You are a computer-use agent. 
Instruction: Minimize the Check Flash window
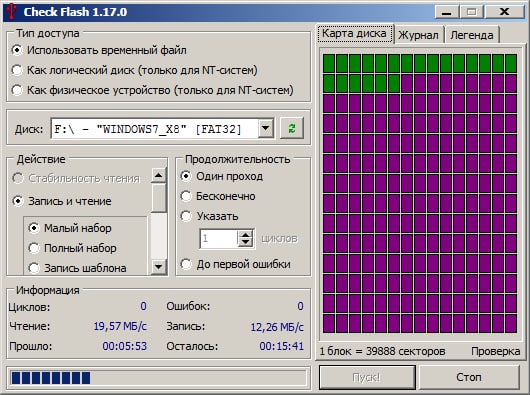447,12
